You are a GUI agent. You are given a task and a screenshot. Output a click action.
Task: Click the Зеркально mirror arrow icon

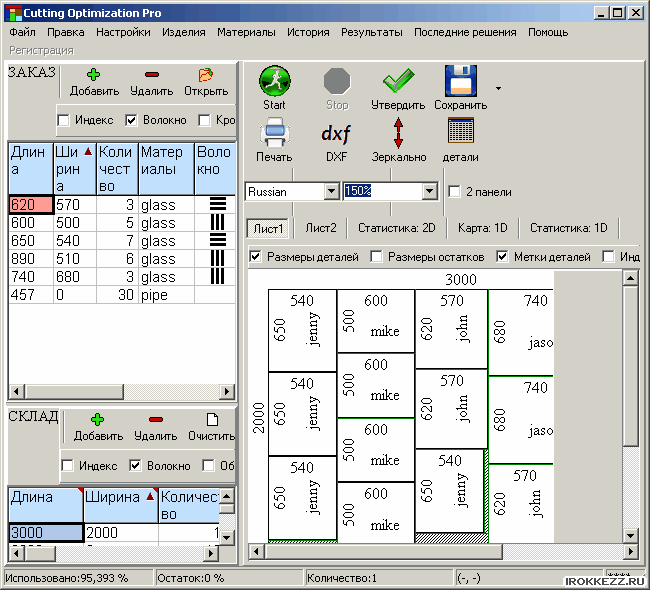pos(398,133)
